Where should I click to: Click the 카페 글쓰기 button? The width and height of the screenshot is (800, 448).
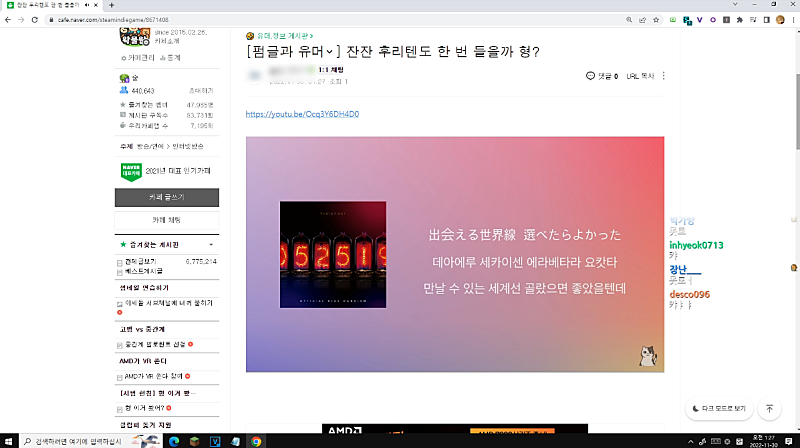pos(167,197)
